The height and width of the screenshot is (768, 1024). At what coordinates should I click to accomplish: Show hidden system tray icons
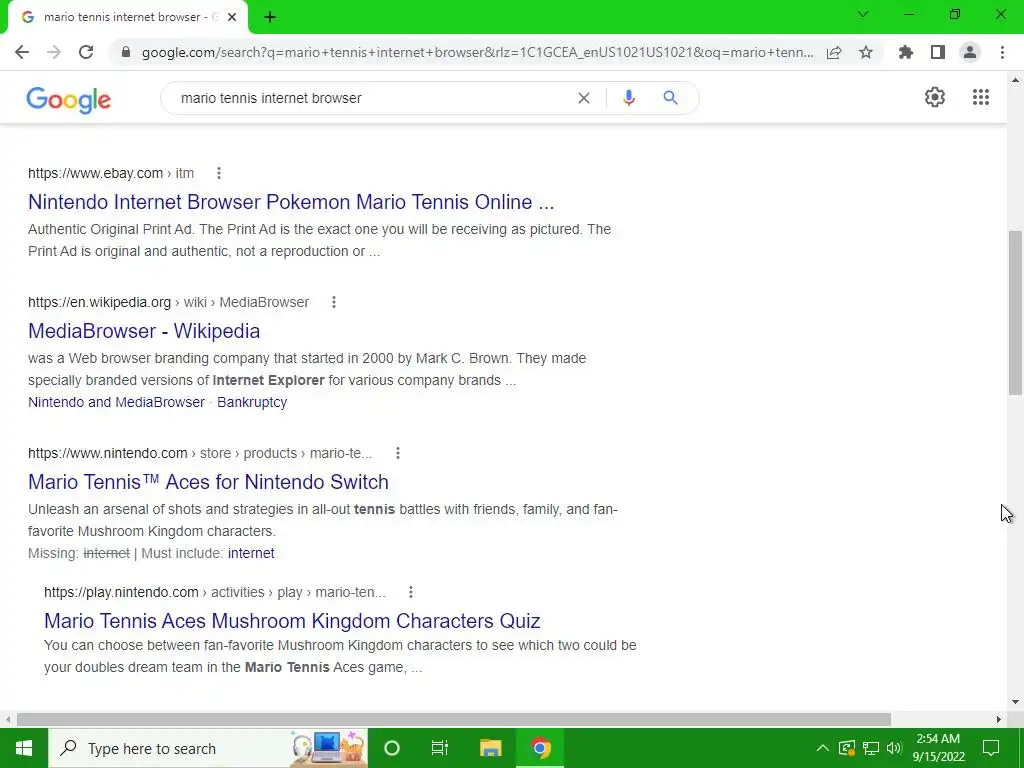pos(823,748)
